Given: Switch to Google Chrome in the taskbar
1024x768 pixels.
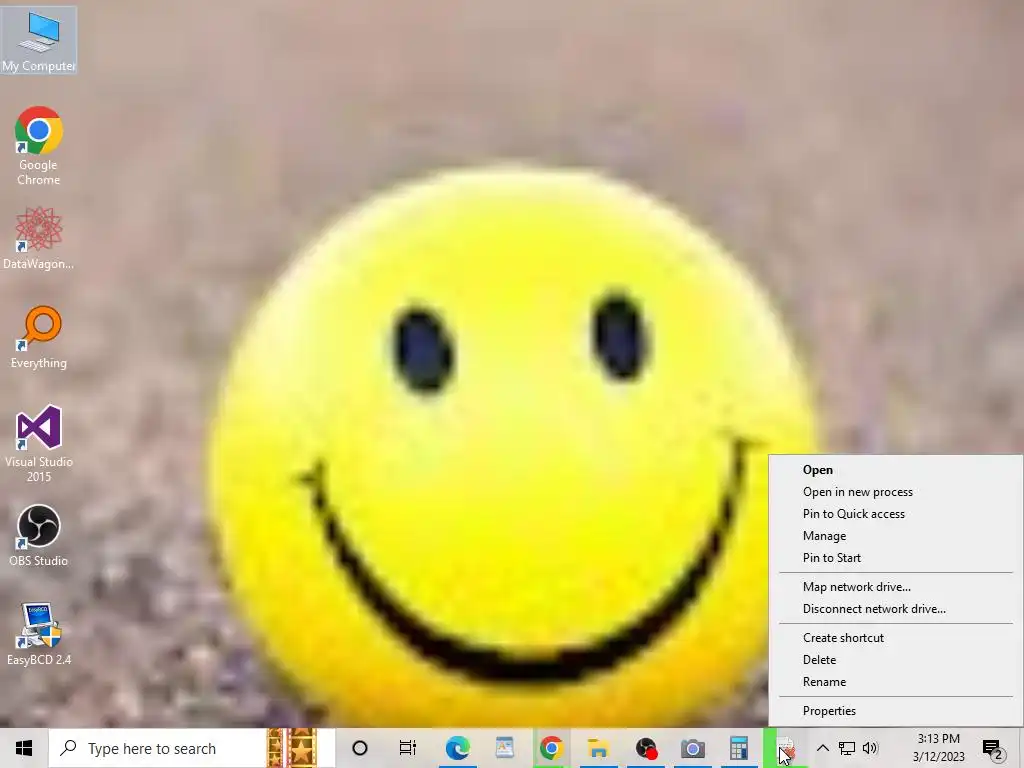Looking at the screenshot, I should [551, 748].
